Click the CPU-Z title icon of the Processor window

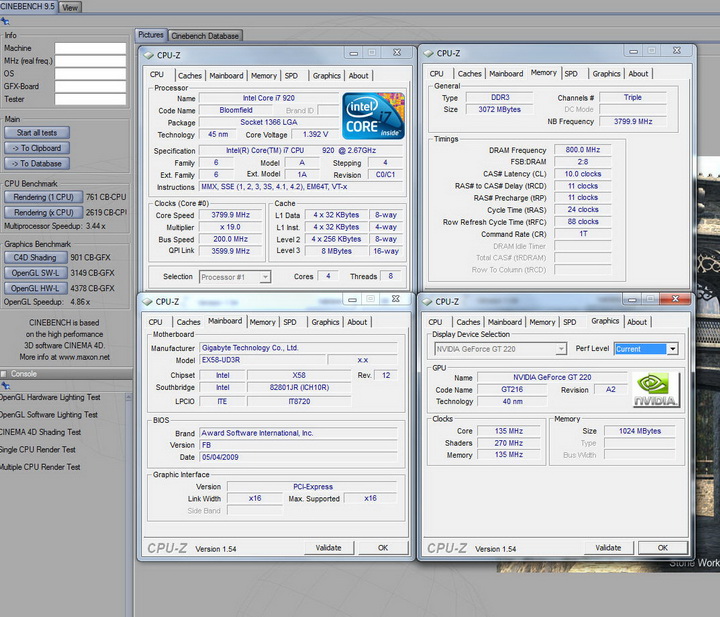[148, 53]
